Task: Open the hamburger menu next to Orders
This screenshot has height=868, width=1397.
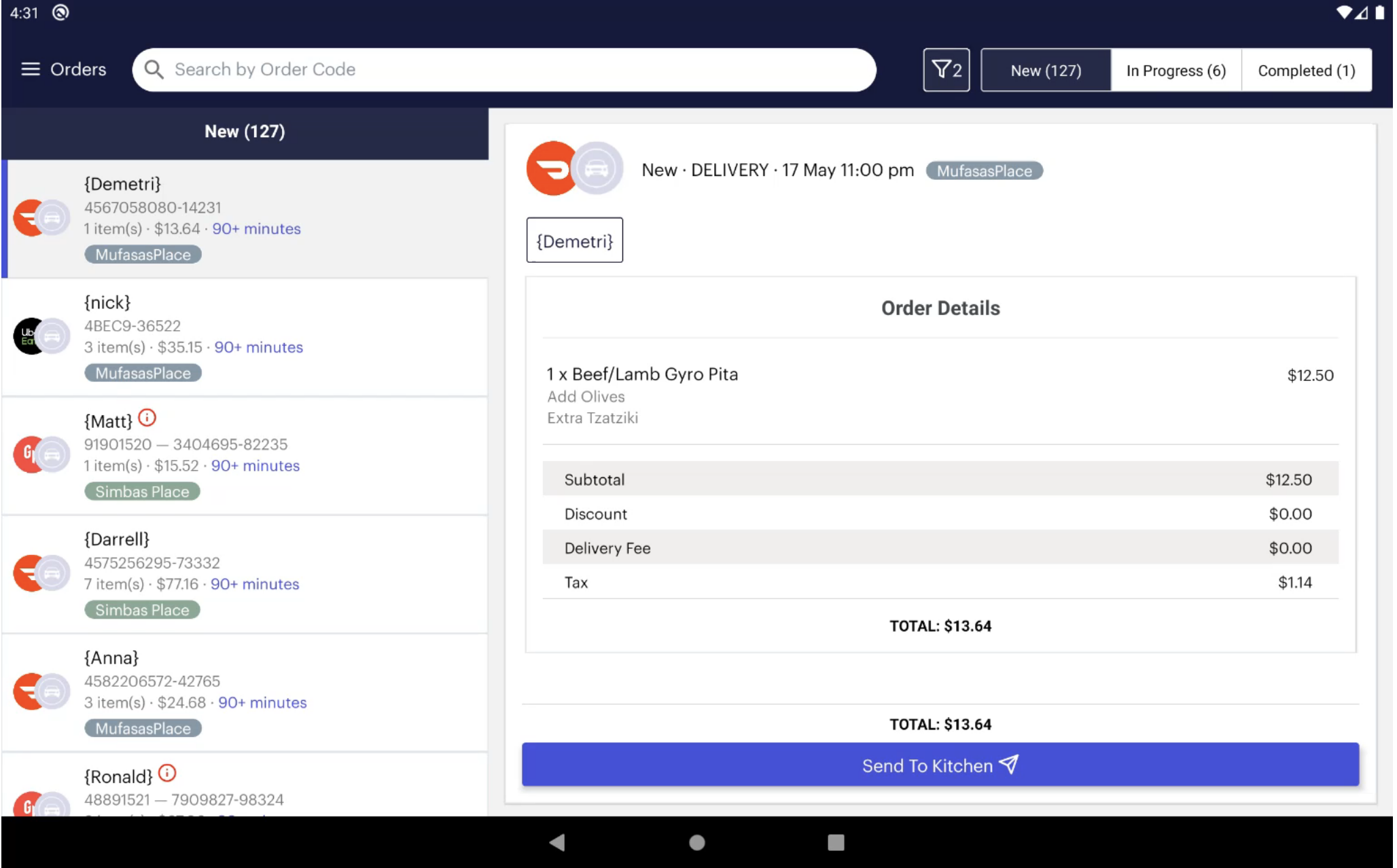Action: click(30, 69)
